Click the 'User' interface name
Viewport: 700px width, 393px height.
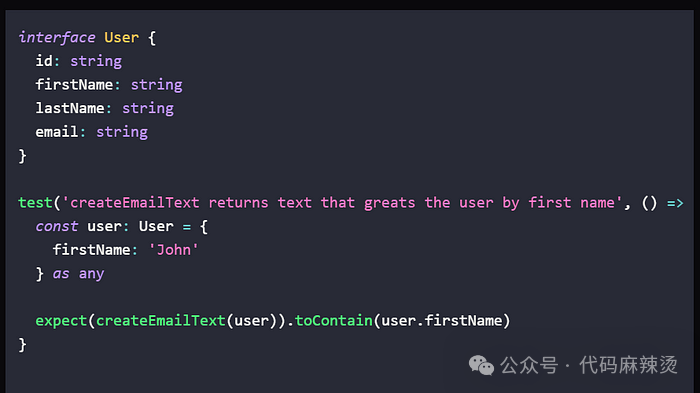tap(121, 38)
